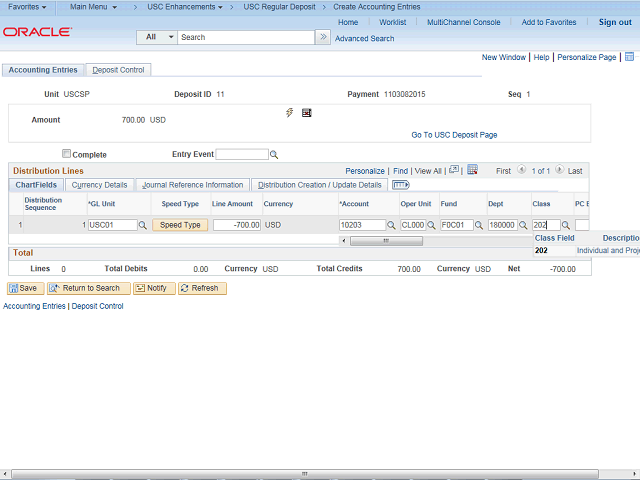
Task: Click the lightning bolt create entries icon
Action: 289,113
